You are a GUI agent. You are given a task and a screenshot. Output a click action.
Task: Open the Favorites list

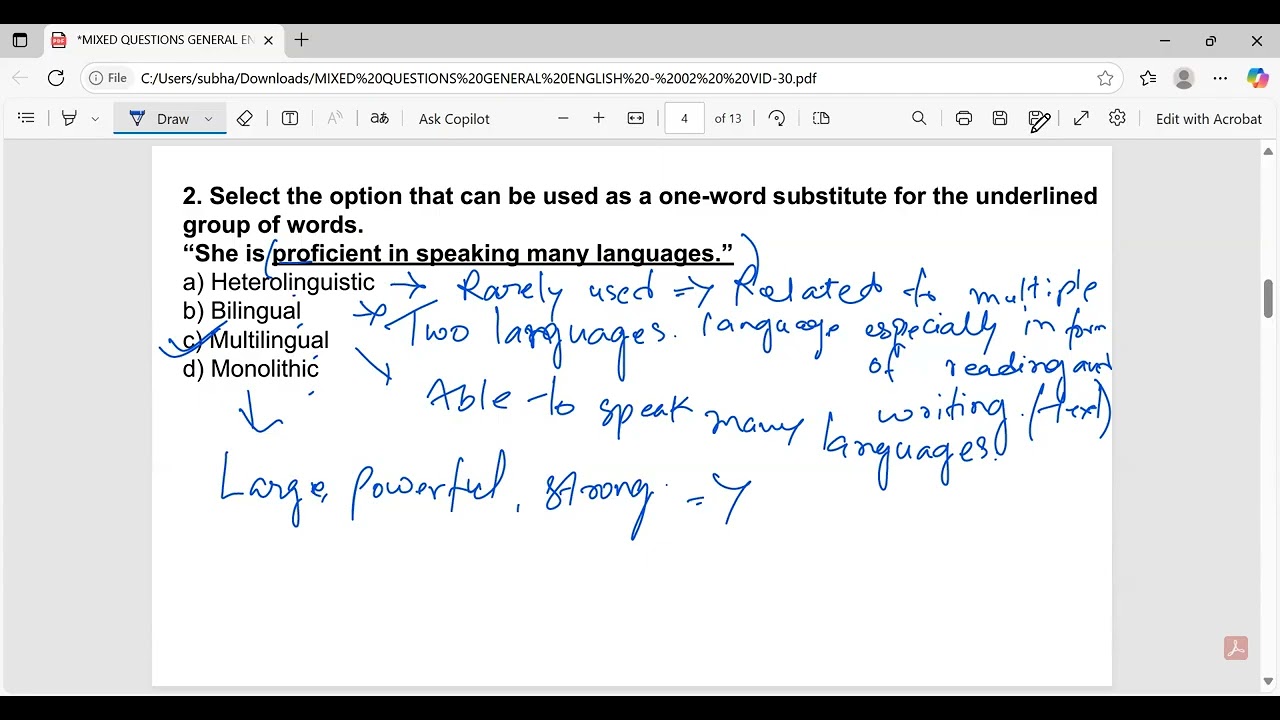pos(1148,78)
